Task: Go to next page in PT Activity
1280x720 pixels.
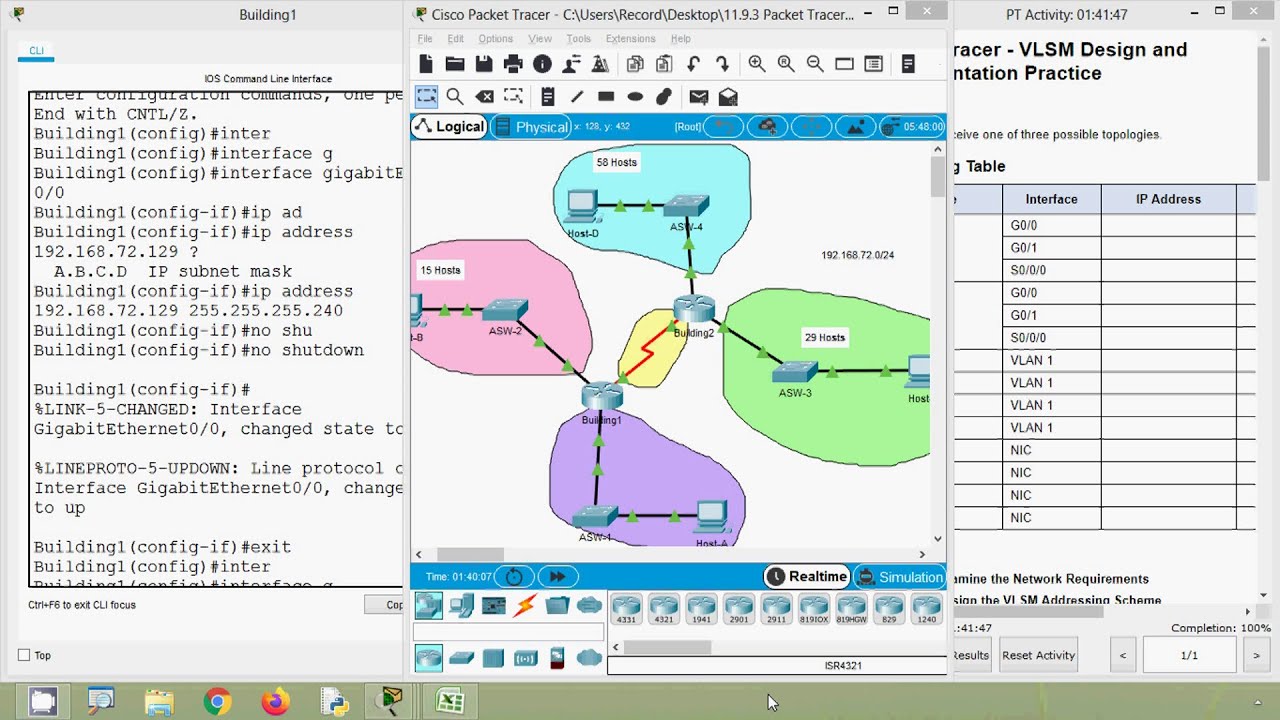Action: pyautogui.click(x=1256, y=655)
